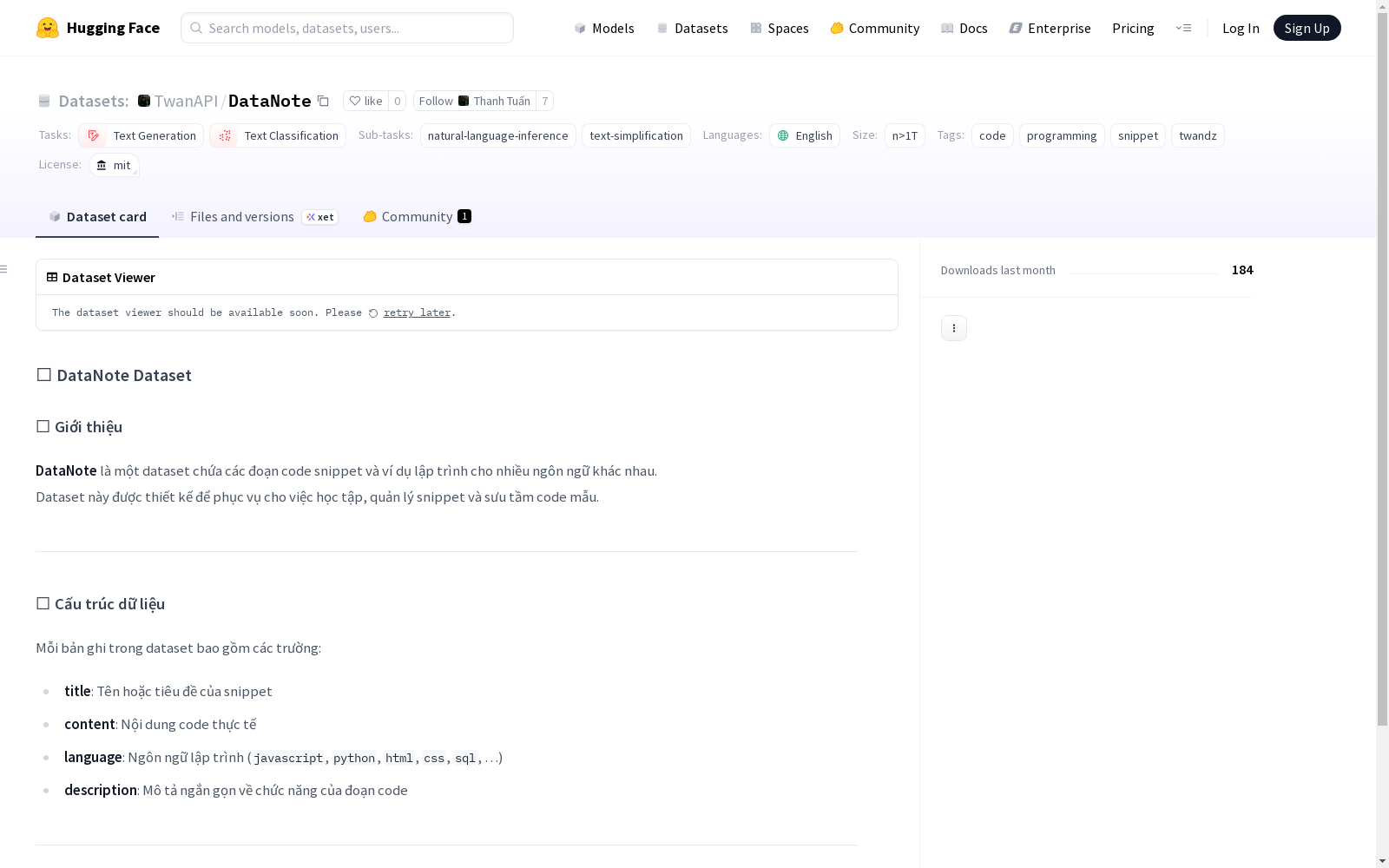The width and height of the screenshot is (1389, 868).
Task: Click the n>1T size tag
Action: click(x=905, y=135)
